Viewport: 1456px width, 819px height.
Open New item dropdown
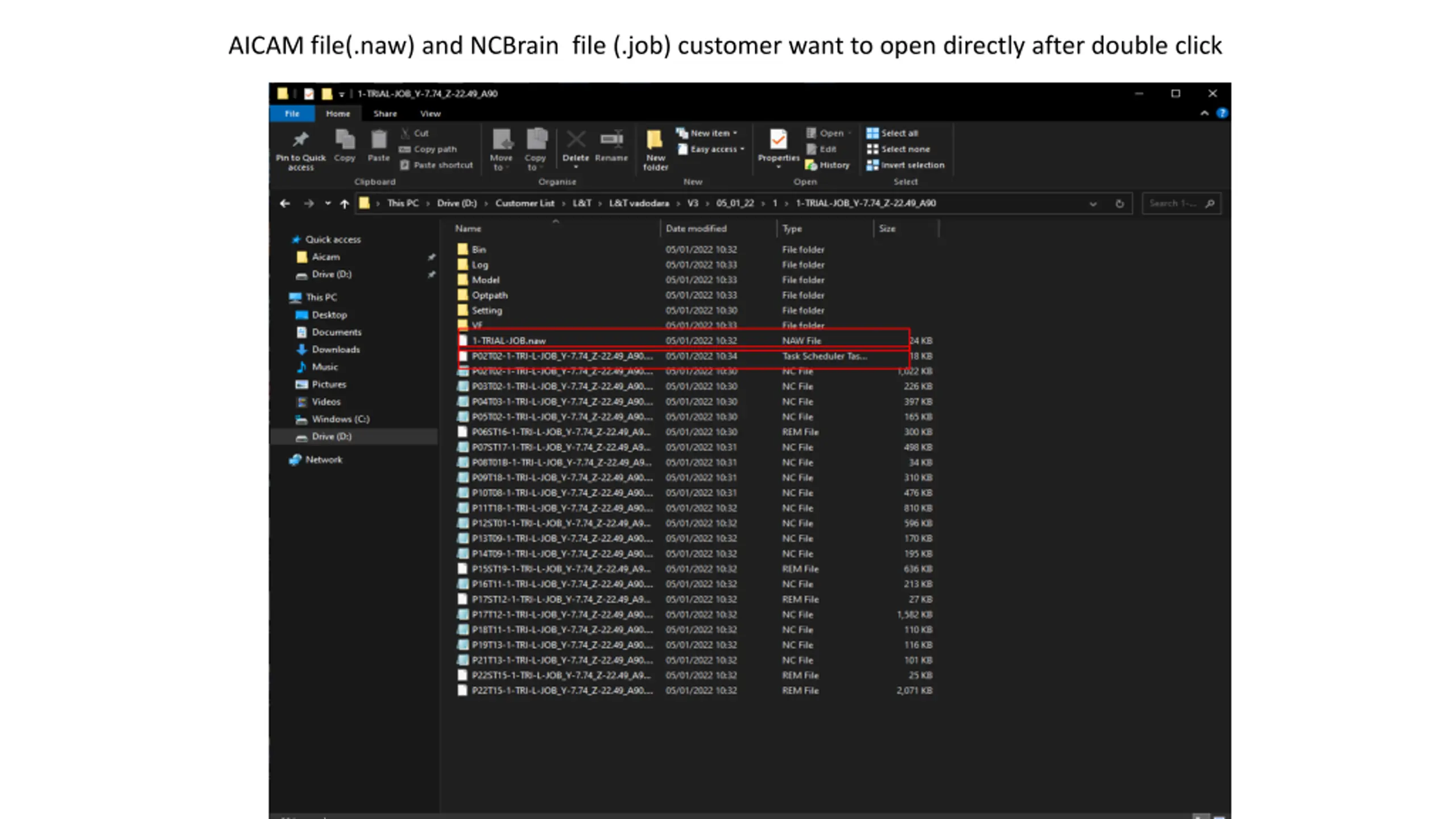point(707,133)
